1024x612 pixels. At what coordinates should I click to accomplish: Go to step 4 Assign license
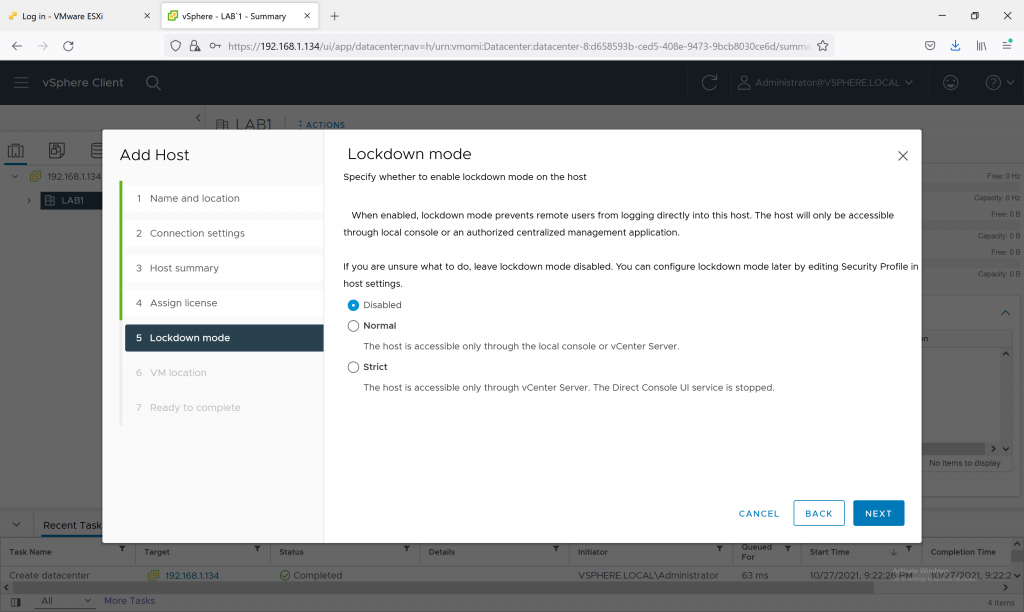[223, 303]
